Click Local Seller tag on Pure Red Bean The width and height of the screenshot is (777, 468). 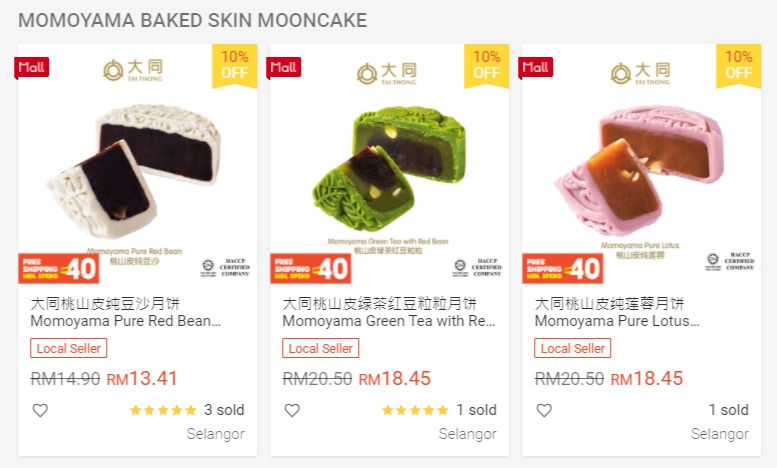(68, 349)
